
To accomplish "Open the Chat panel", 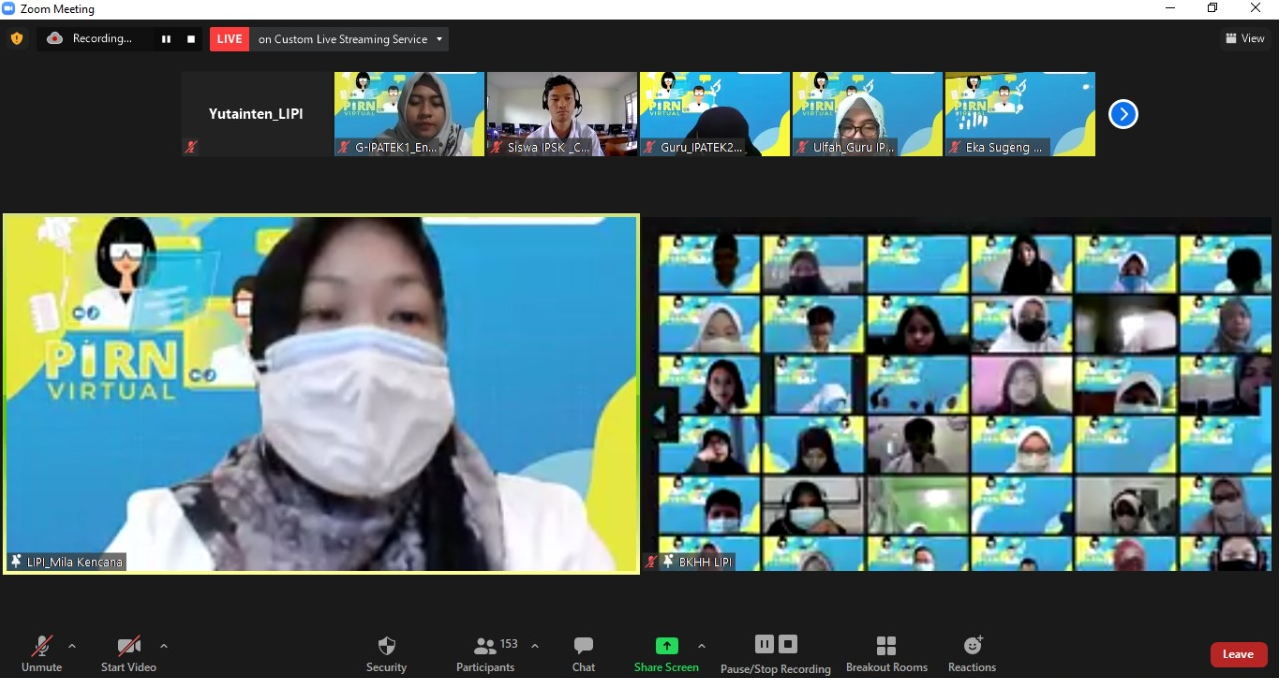I will click(584, 653).
